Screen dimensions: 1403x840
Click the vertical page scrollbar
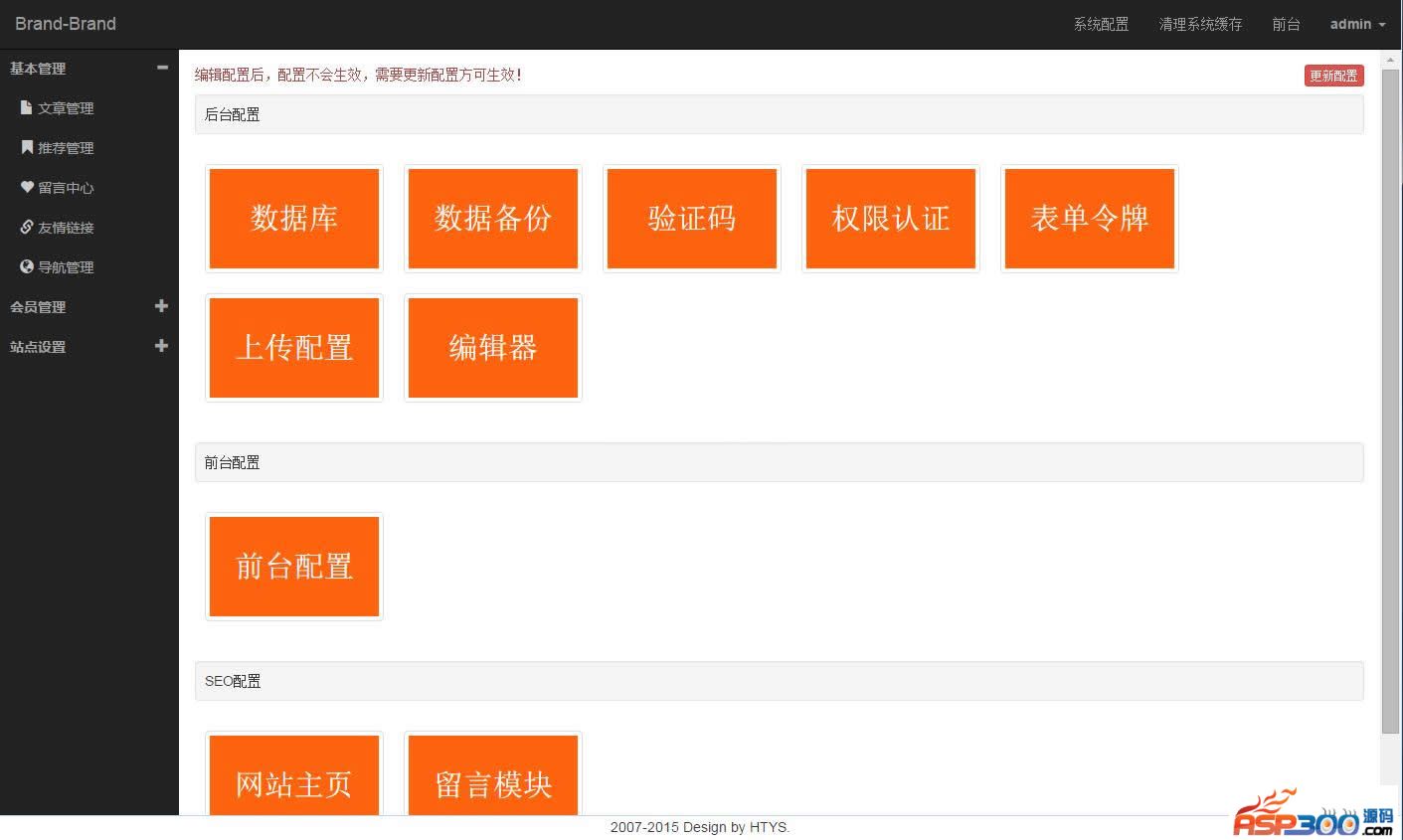[x=1391, y=398]
